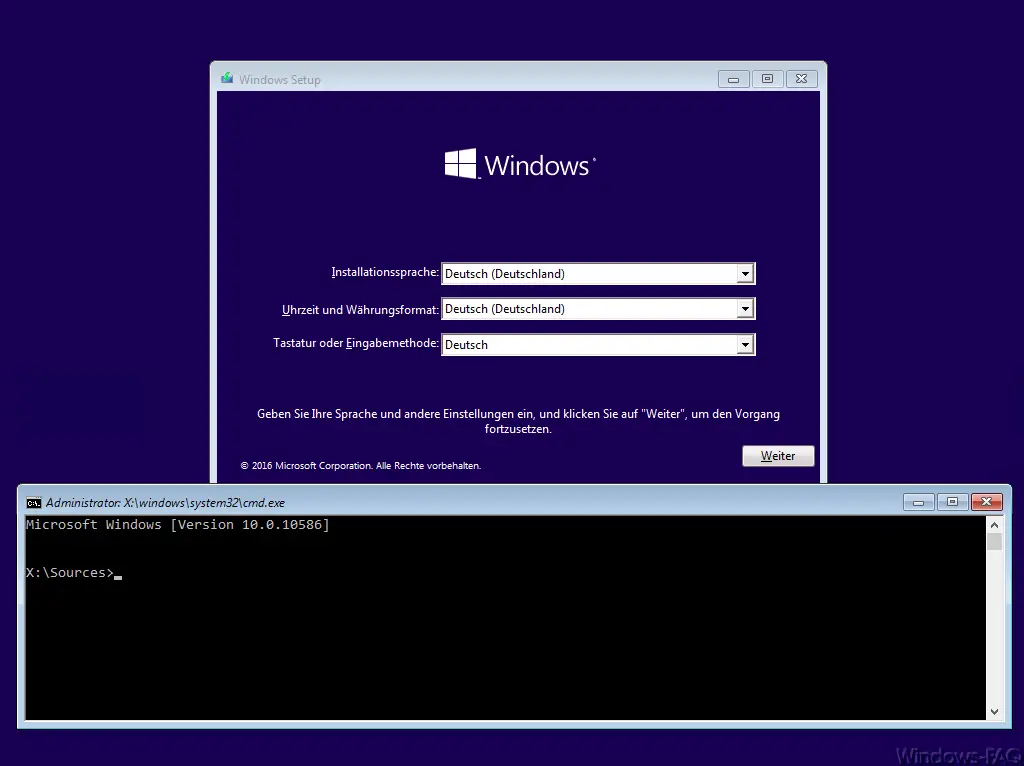Minimize the cmd.exe Administrator window

pyautogui.click(x=918, y=502)
